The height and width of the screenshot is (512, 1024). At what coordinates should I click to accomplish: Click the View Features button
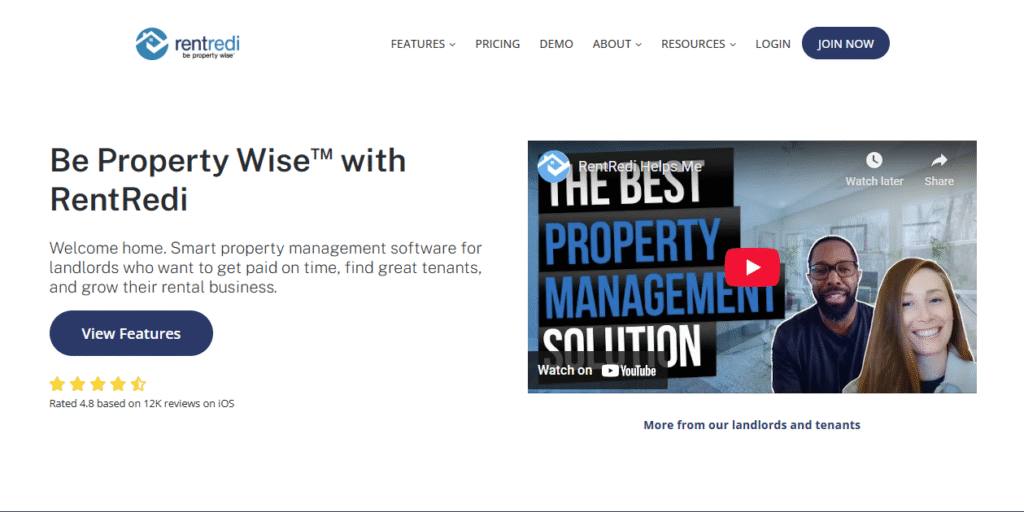click(131, 333)
